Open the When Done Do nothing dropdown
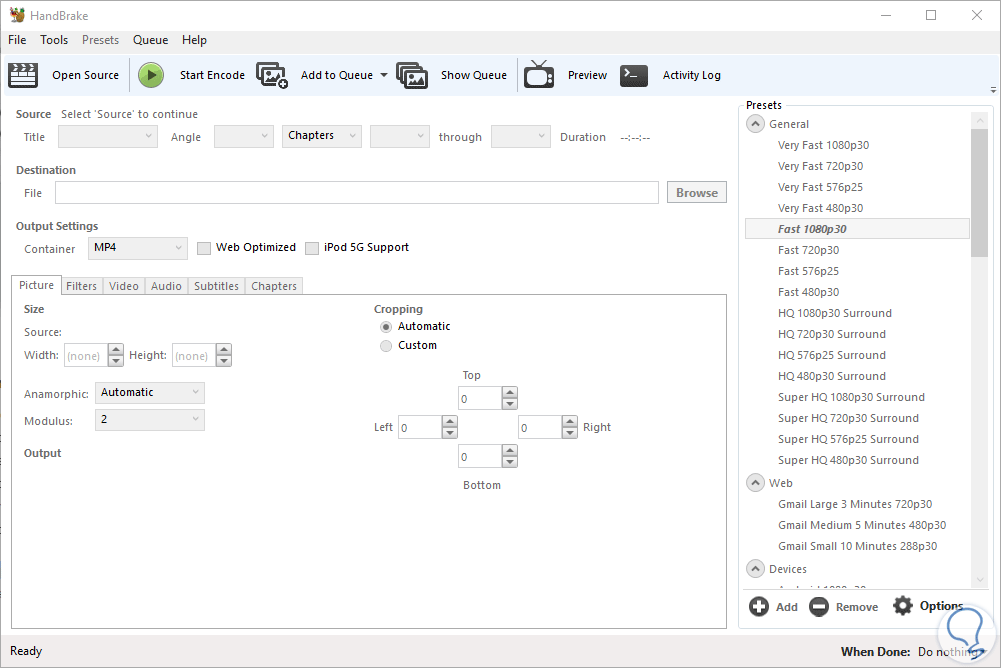 click(x=952, y=651)
